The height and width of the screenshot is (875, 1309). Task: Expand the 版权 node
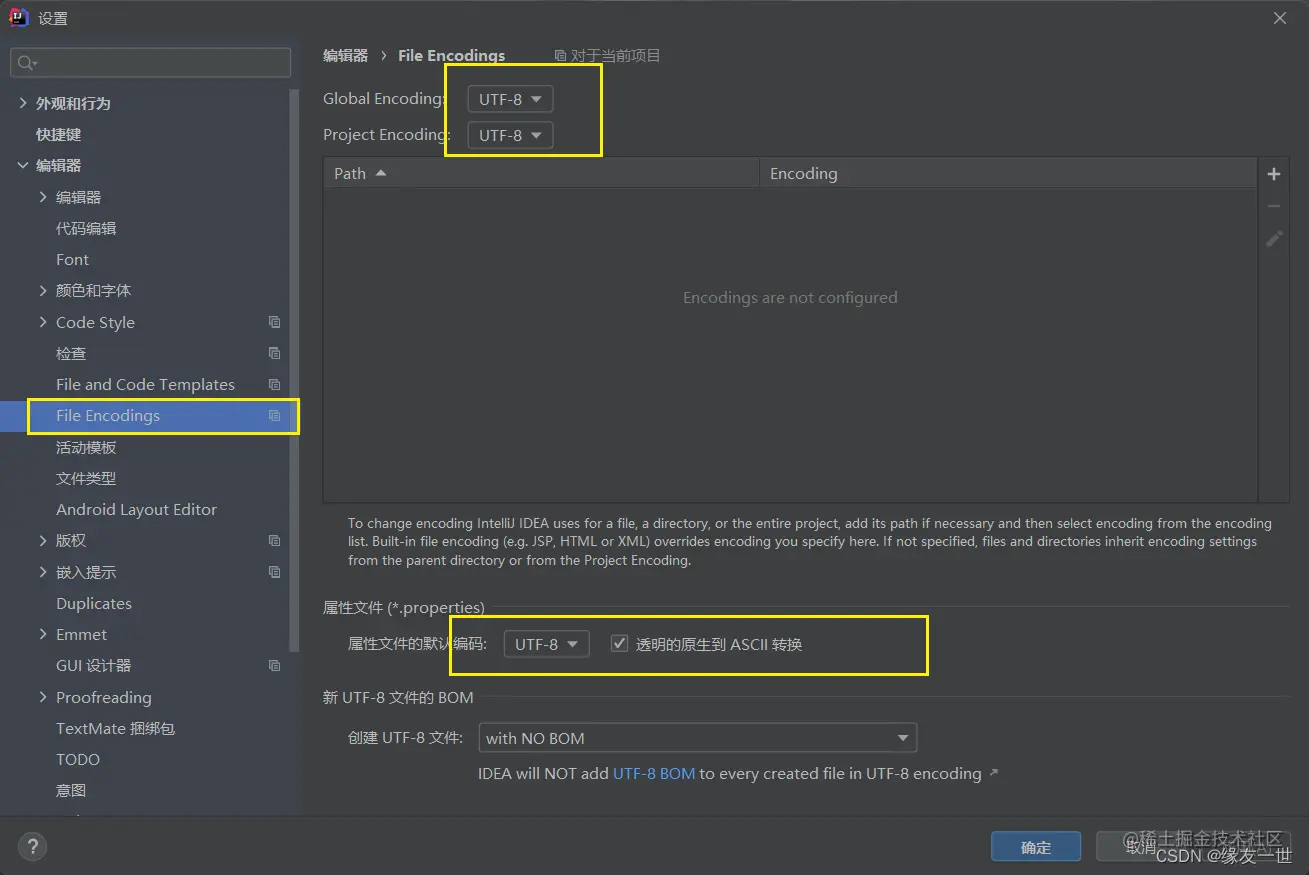click(x=43, y=540)
